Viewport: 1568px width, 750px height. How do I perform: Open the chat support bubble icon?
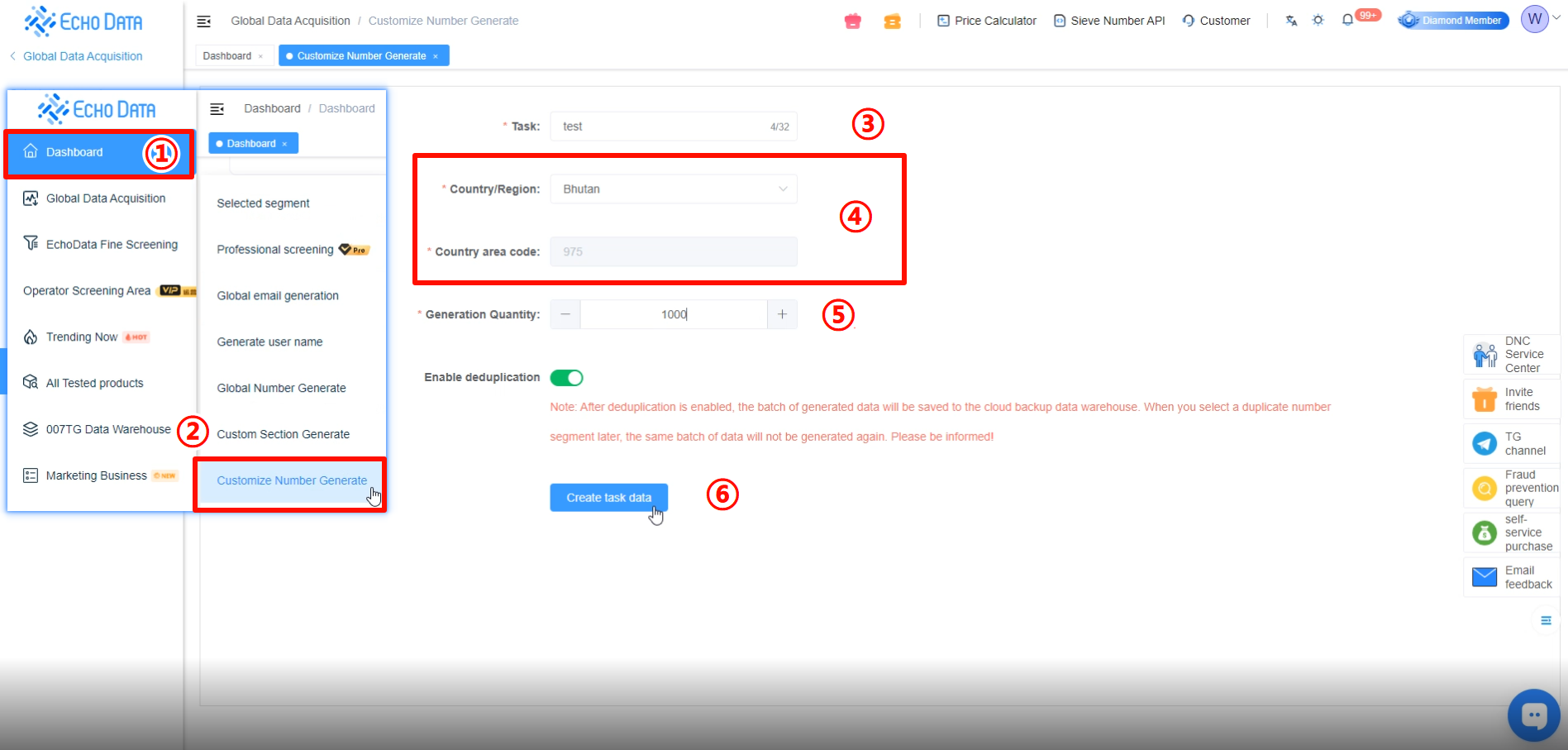coord(1533,714)
